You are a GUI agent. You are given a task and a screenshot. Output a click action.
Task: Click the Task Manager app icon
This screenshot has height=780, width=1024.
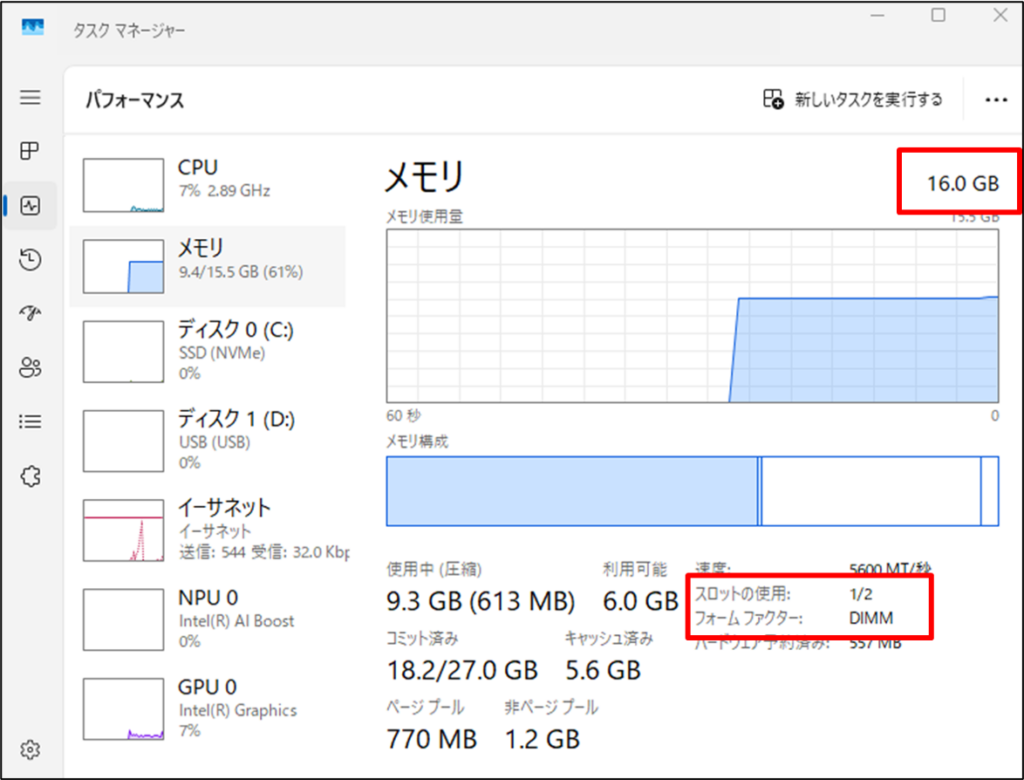(33, 29)
